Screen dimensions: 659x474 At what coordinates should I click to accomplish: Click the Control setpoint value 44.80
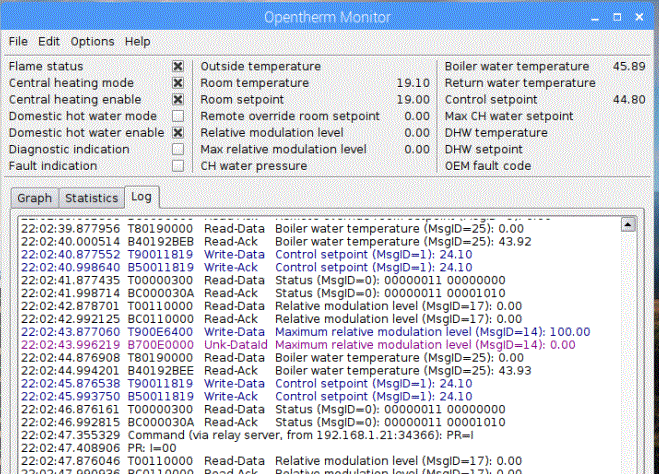pos(629,100)
